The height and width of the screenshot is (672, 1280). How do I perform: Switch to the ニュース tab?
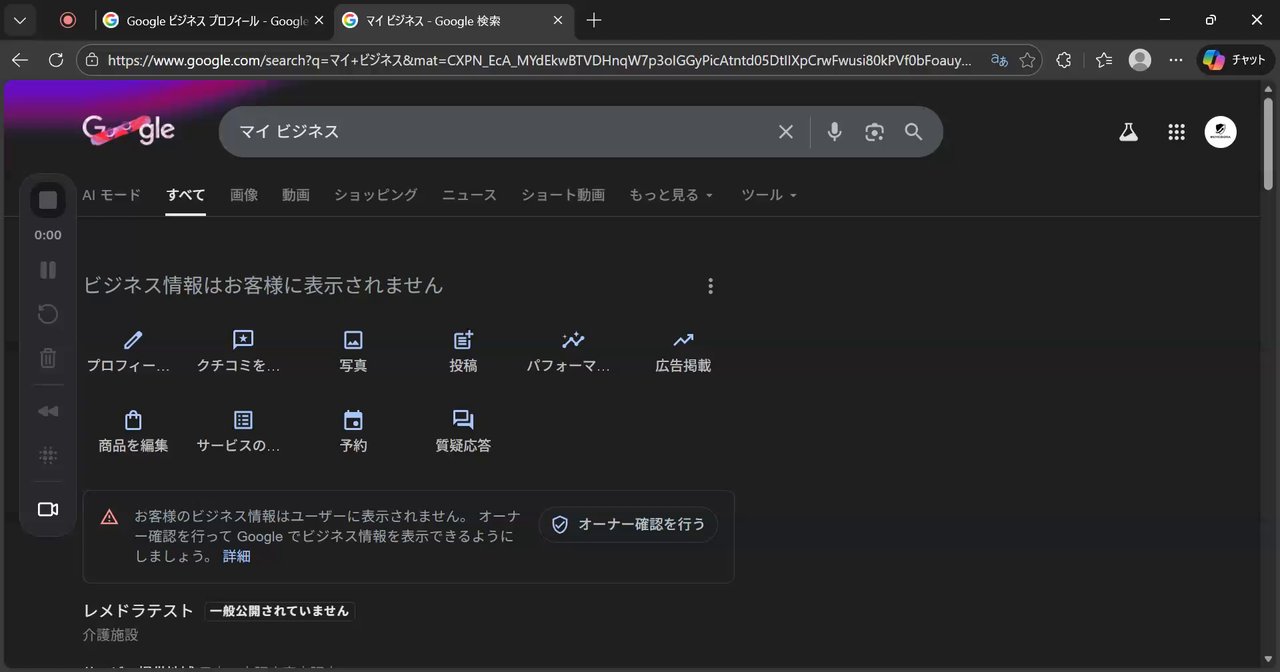click(469, 195)
